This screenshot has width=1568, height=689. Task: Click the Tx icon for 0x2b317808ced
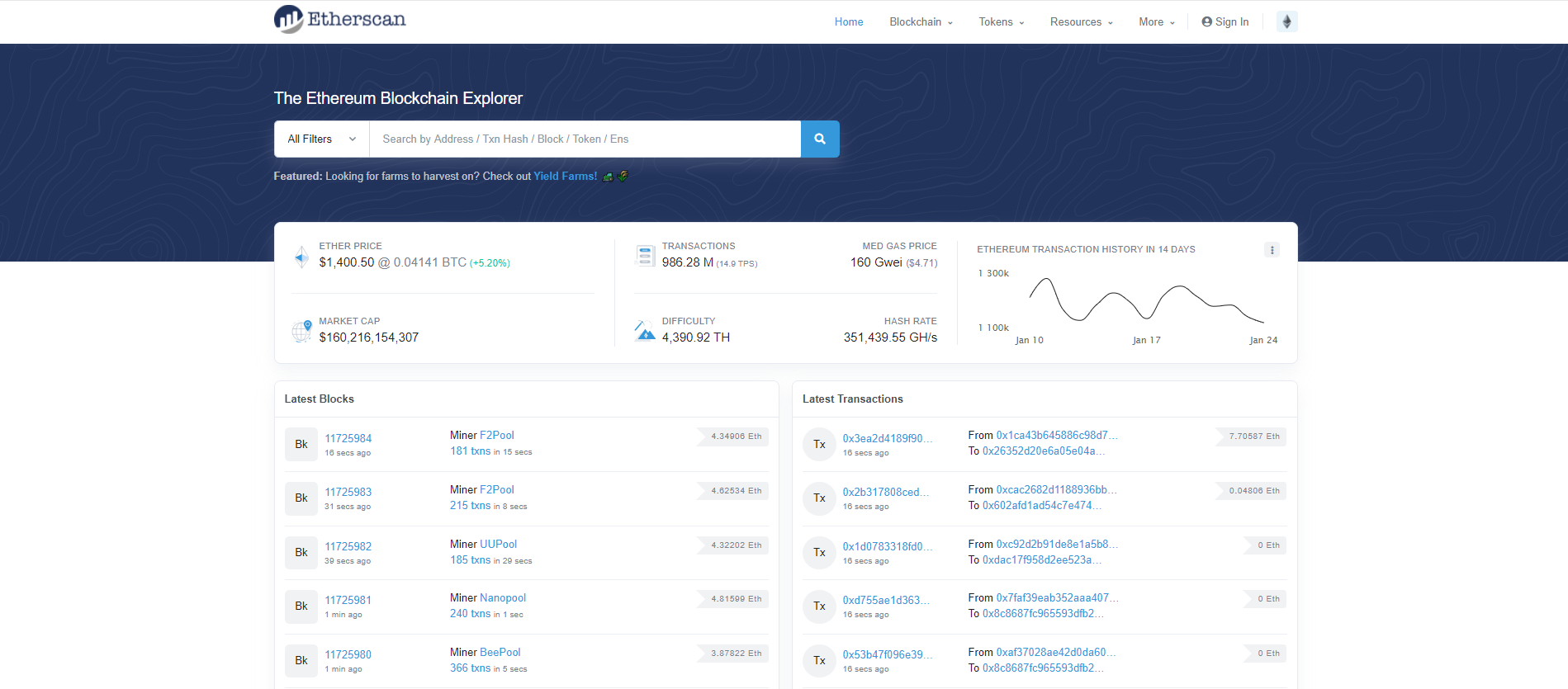click(x=819, y=498)
